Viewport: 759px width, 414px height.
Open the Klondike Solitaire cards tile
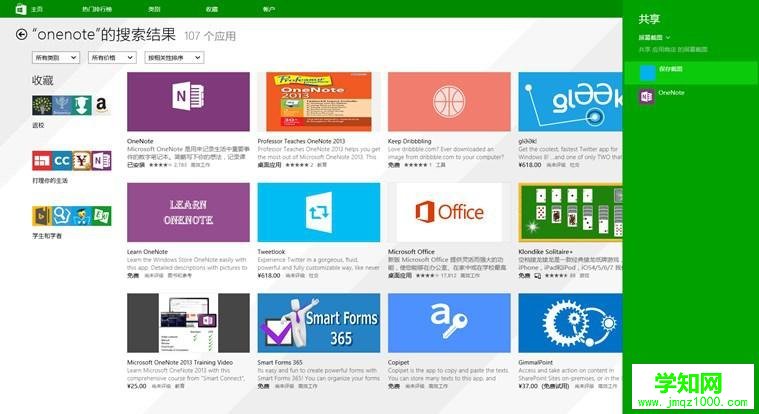[570, 212]
